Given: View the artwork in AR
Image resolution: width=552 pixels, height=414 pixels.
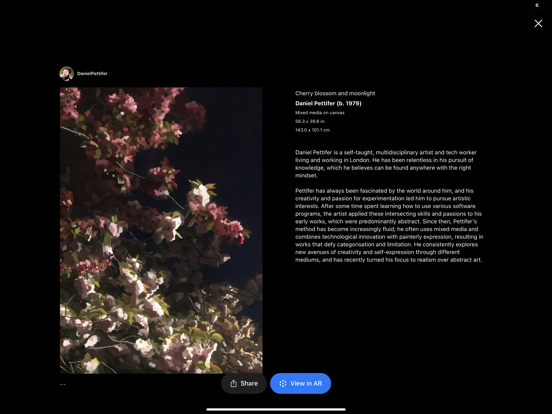Looking at the screenshot, I should coord(300,383).
